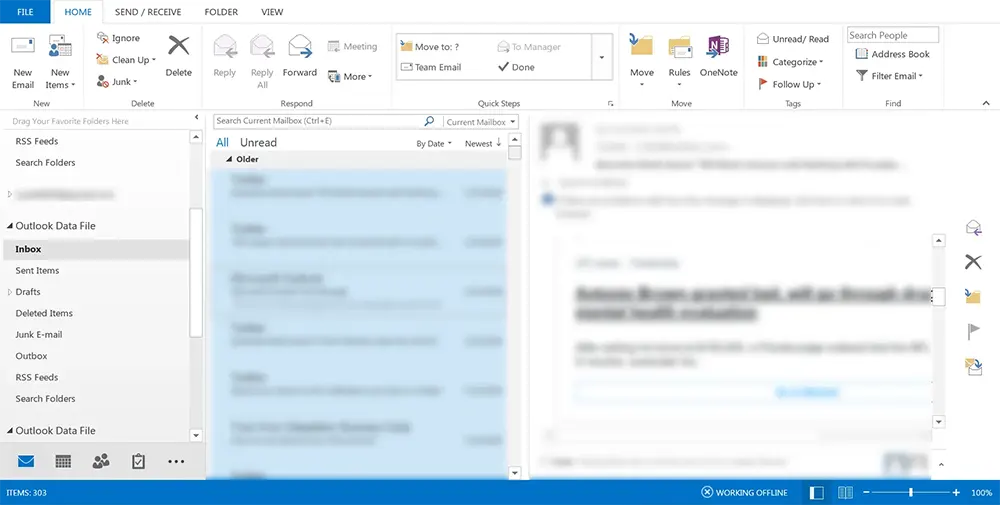
Task: Click the Search Current Mailbox field
Action: click(318, 121)
